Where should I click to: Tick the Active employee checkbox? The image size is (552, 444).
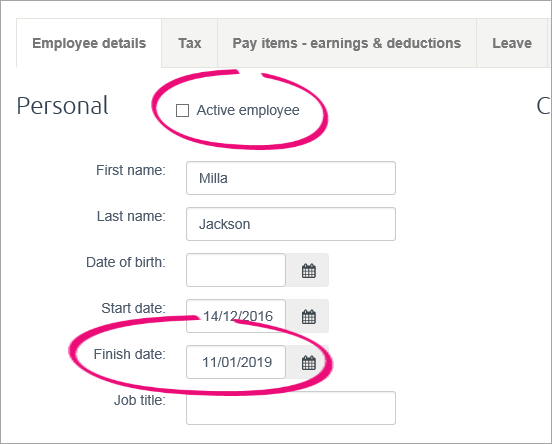(x=182, y=110)
